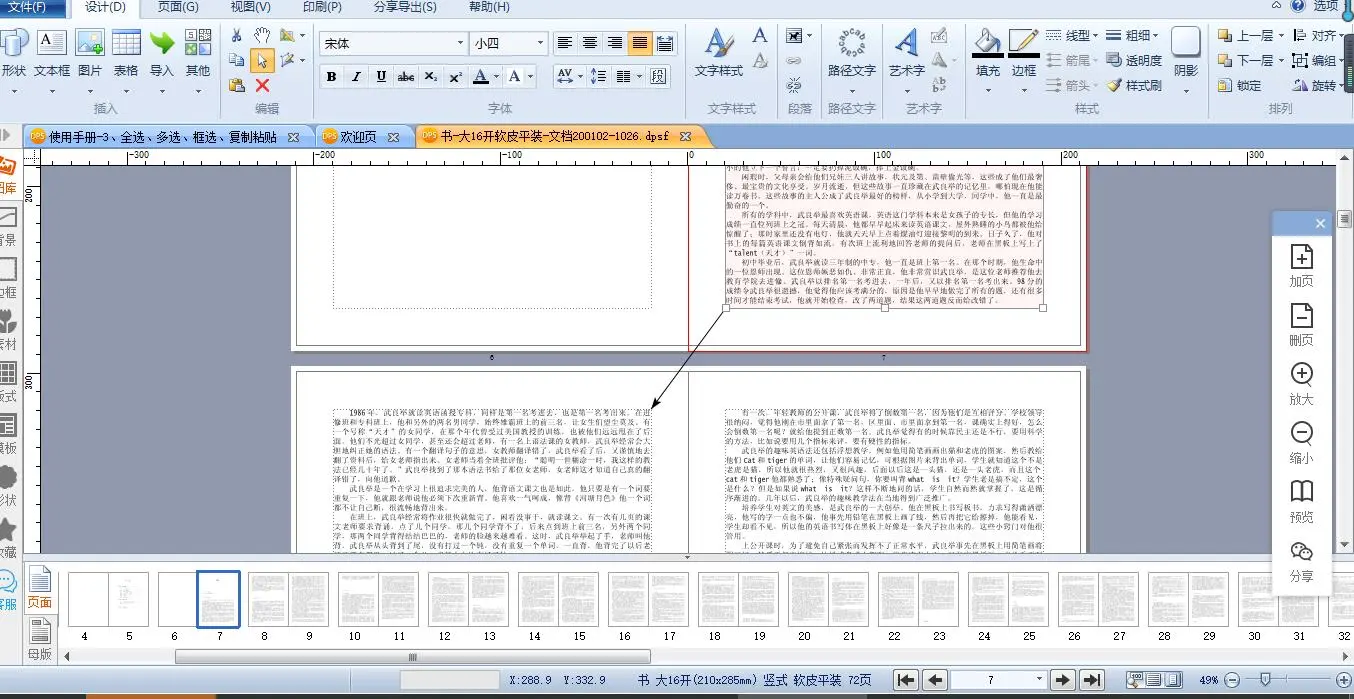Expand the page number dropdown in status bar
The height and width of the screenshot is (699, 1354).
click(1039, 680)
